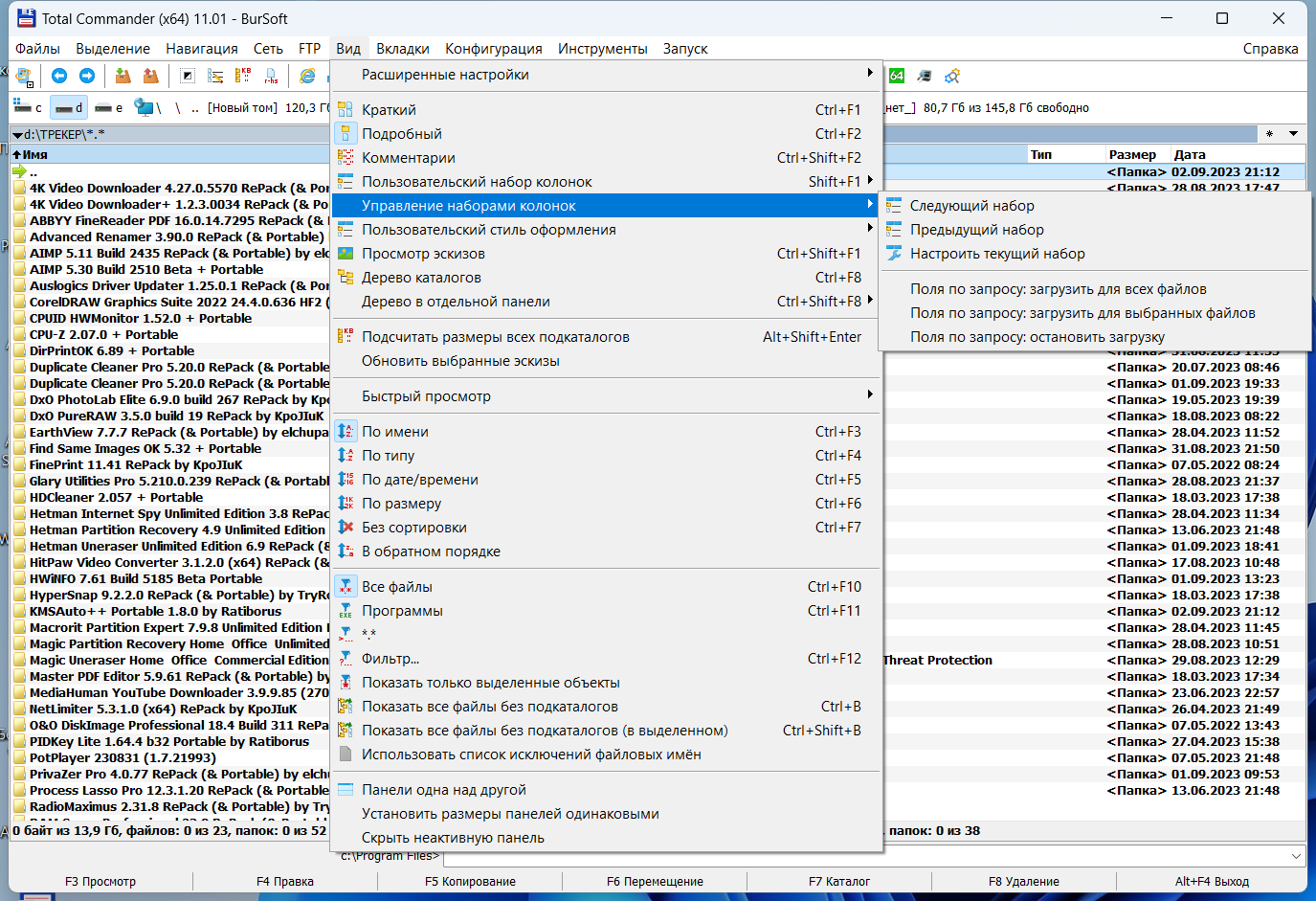Click the F8 Удаление button
Image resolution: width=1316 pixels, height=901 pixels.
pos(1024,882)
